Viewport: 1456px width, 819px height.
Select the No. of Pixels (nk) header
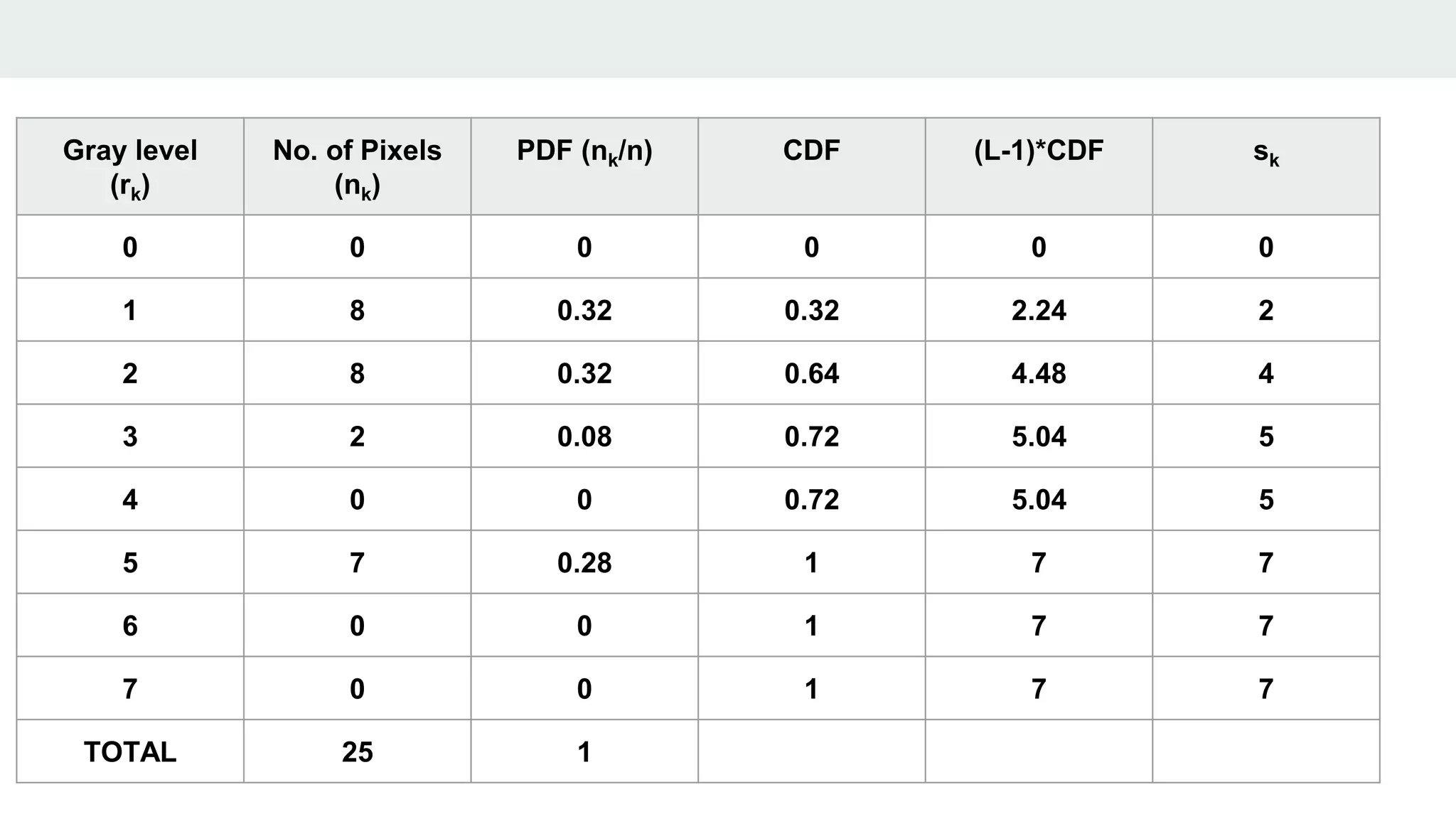[358, 166]
